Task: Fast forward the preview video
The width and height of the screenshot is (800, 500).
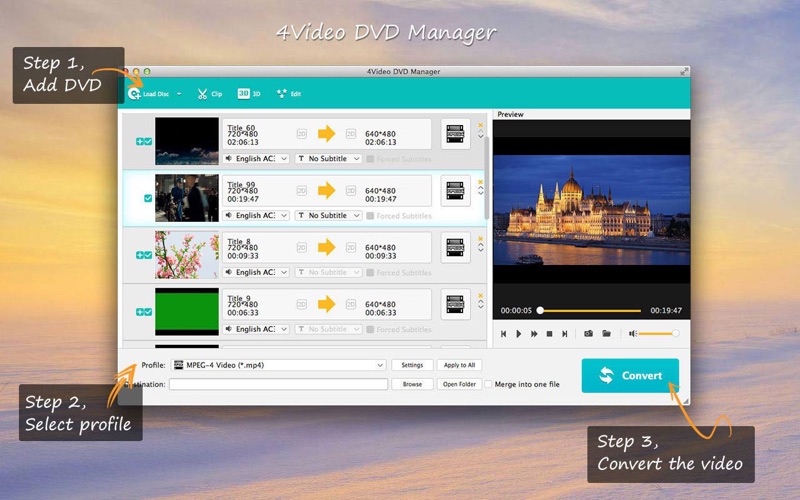Action: pyautogui.click(x=534, y=334)
